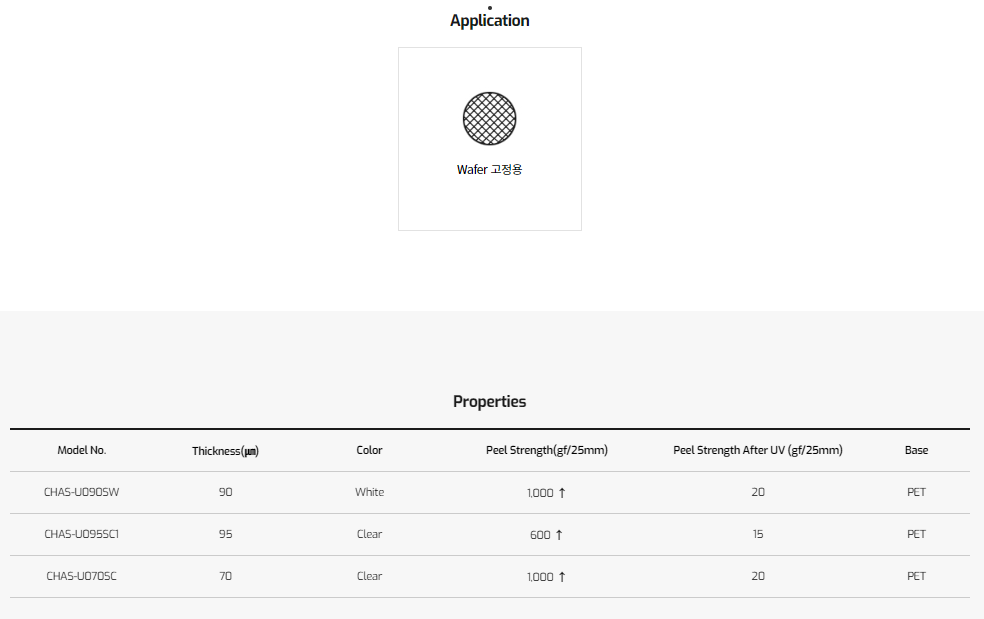Viewport: 984px width, 619px height.
Task: Click the Model No. column header
Action: click(82, 450)
